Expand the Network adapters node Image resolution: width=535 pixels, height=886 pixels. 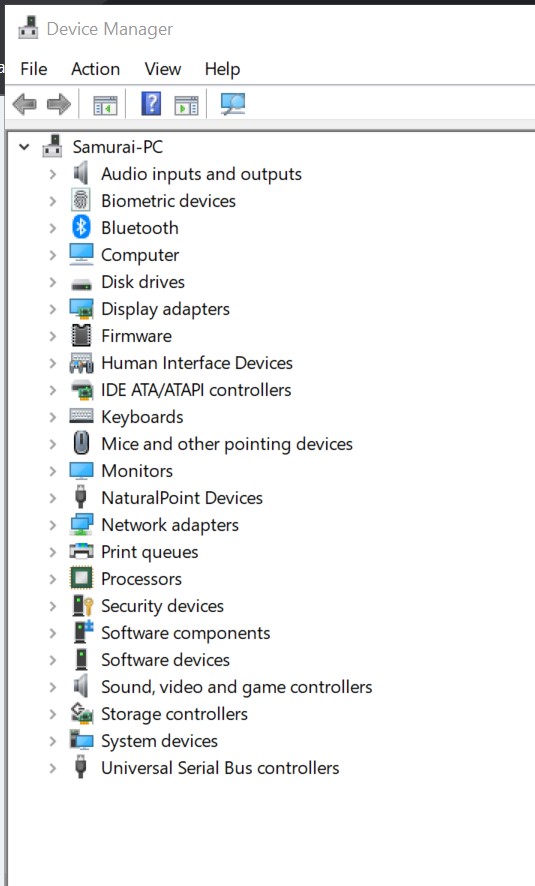(x=53, y=525)
